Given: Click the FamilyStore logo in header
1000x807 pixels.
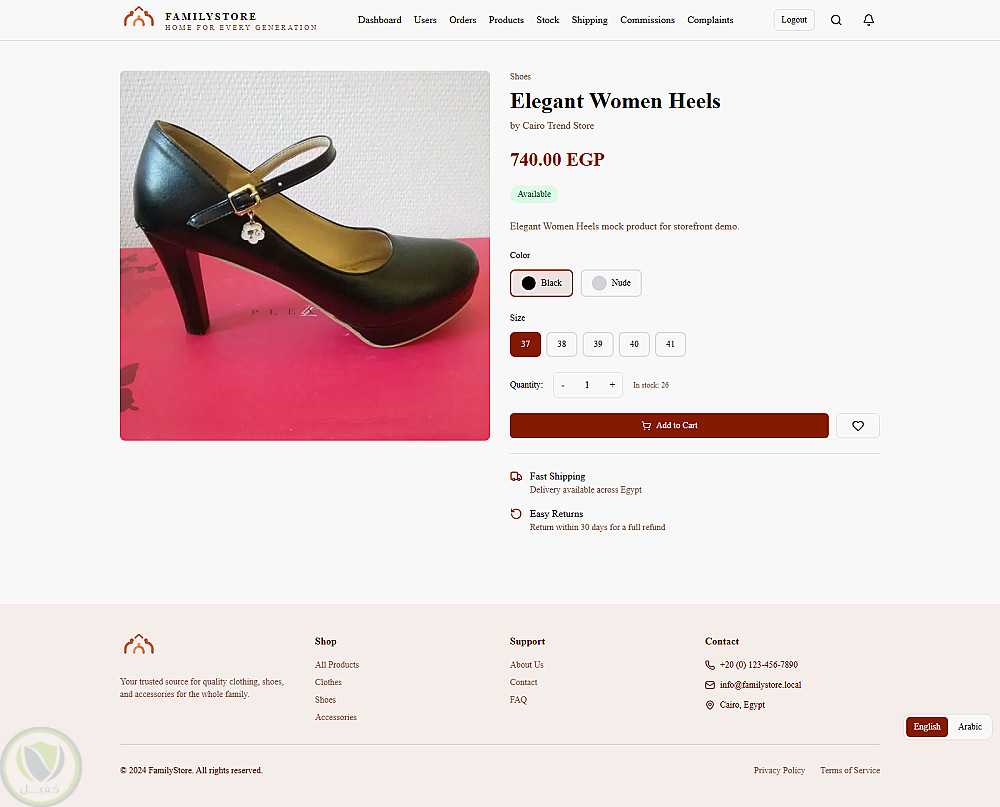Looking at the screenshot, I should pyautogui.click(x=220, y=19).
